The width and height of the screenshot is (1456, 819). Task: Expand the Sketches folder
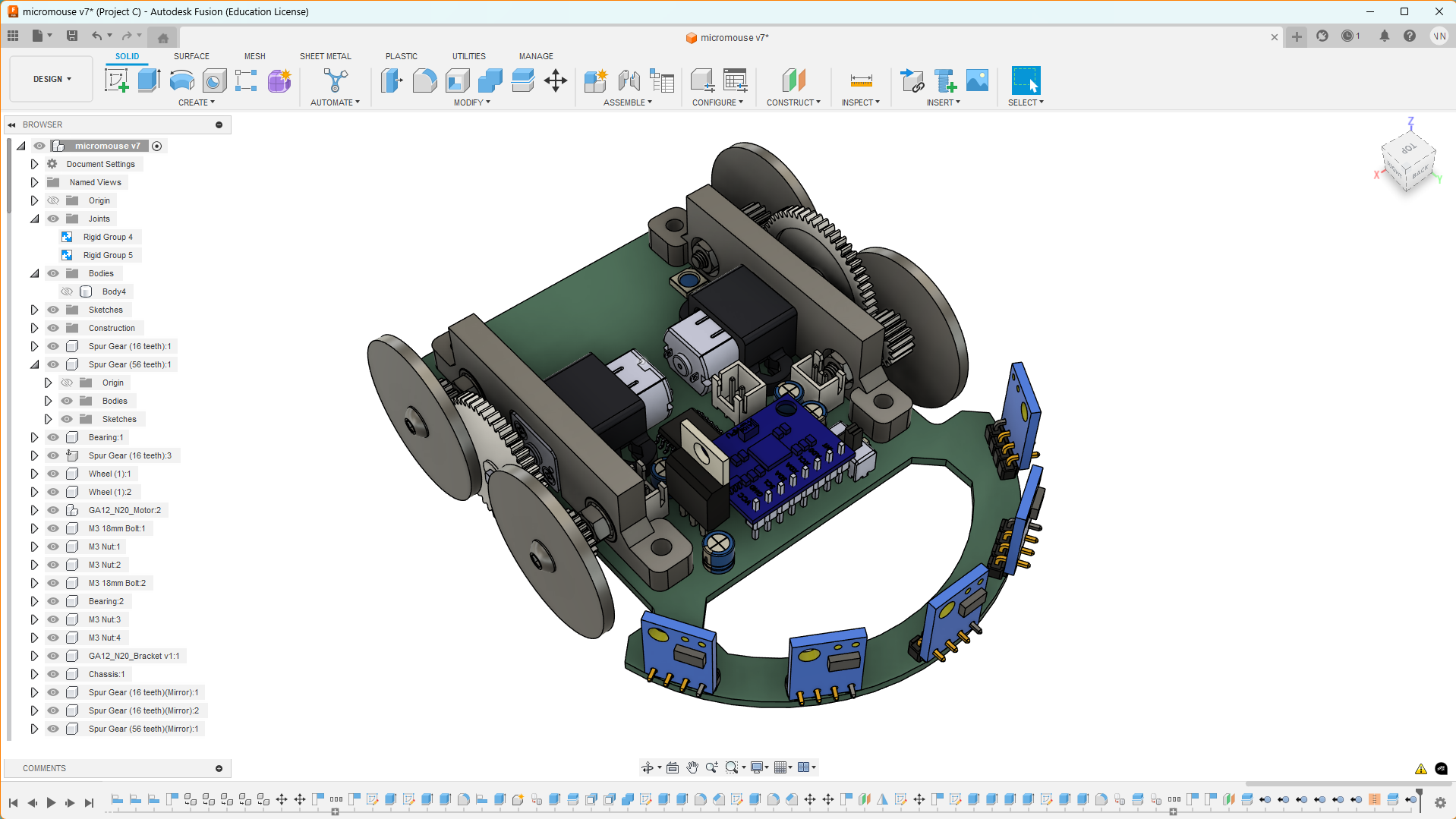coord(34,310)
